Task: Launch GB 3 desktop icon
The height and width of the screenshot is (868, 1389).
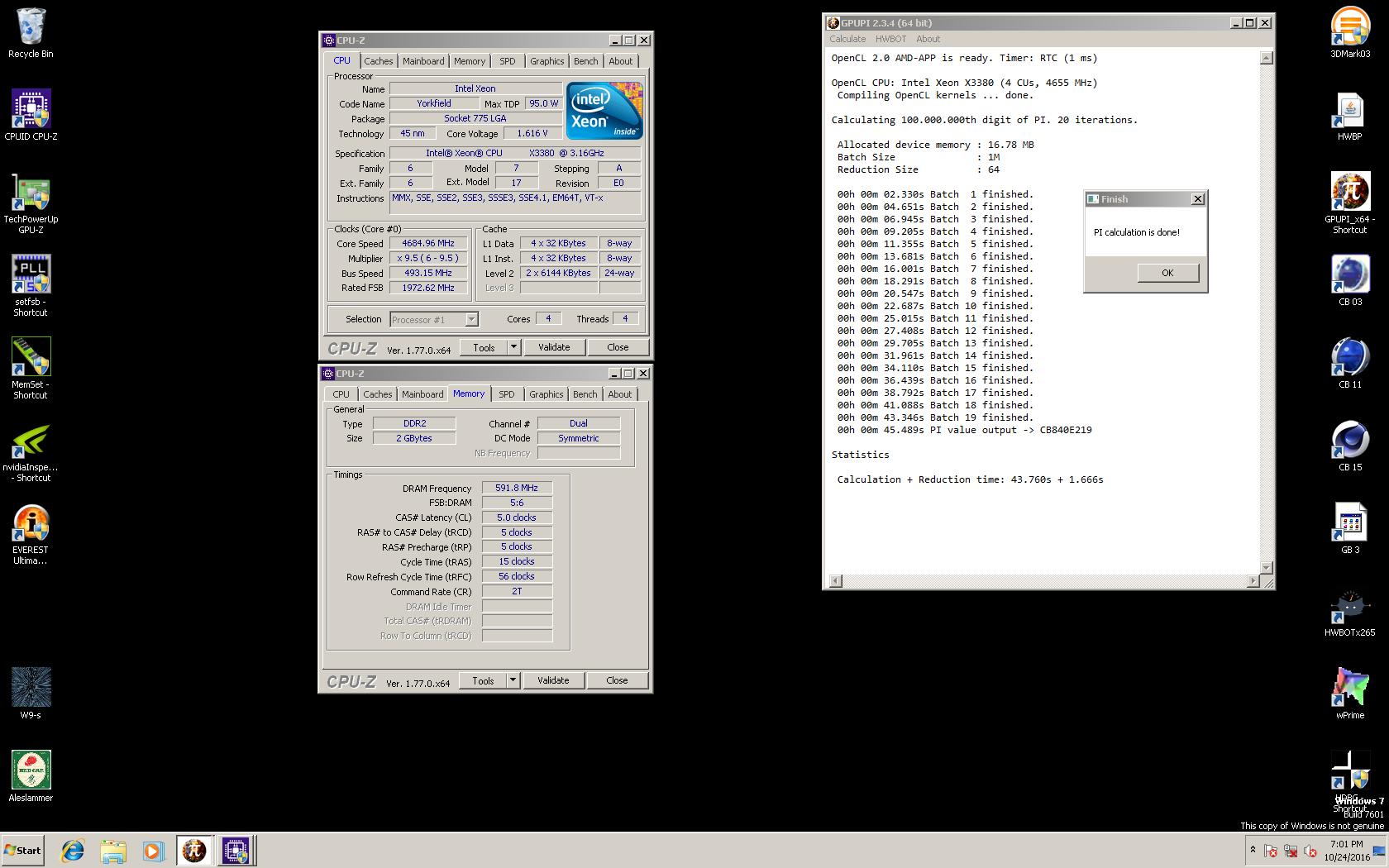Action: [1350, 528]
